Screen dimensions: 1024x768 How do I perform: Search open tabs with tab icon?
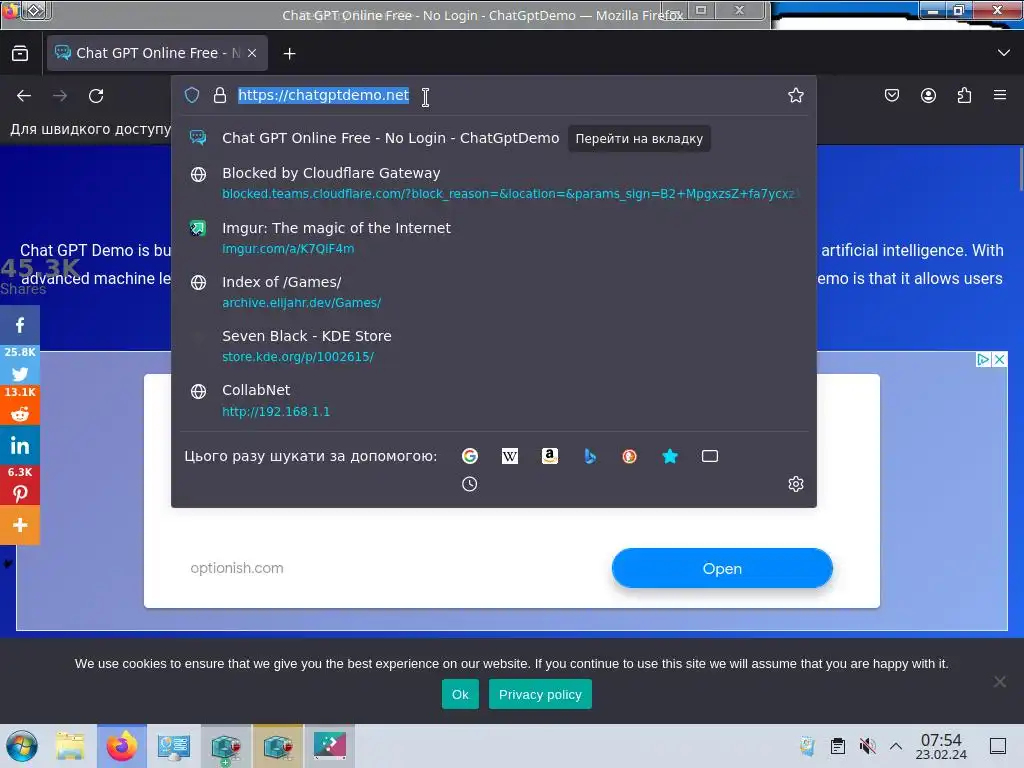pos(710,456)
